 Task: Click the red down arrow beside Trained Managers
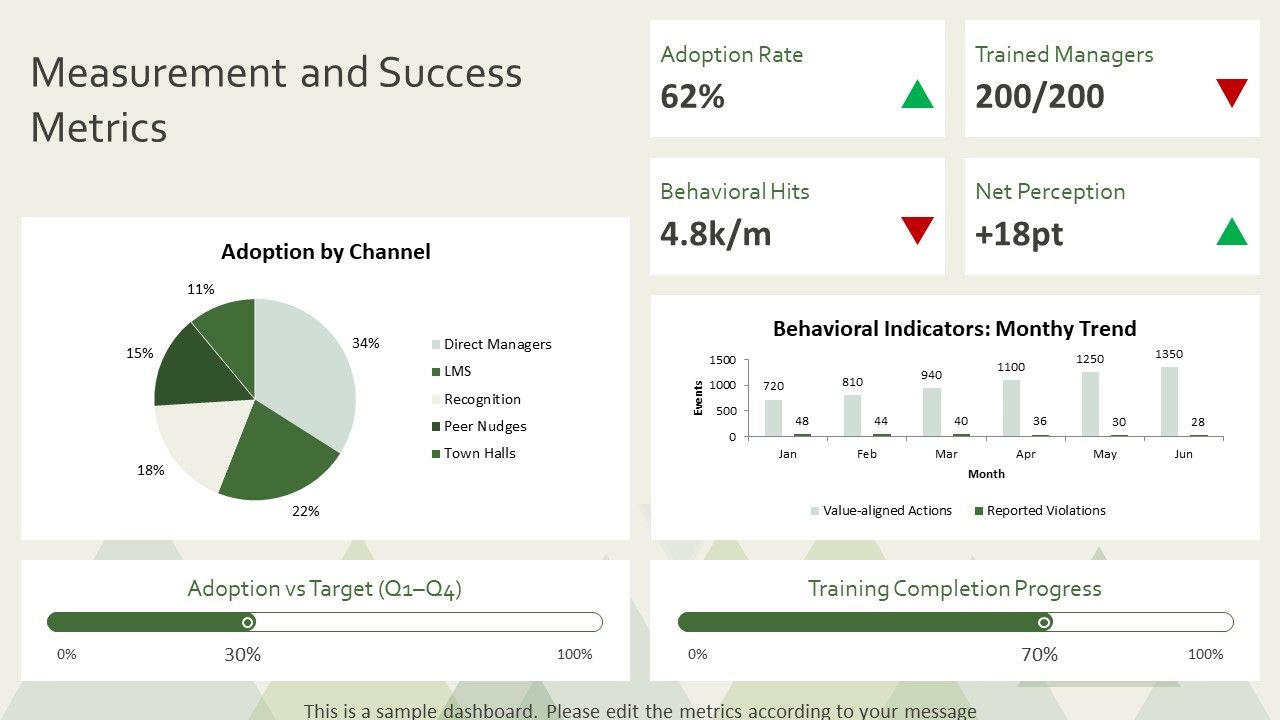[1232, 94]
